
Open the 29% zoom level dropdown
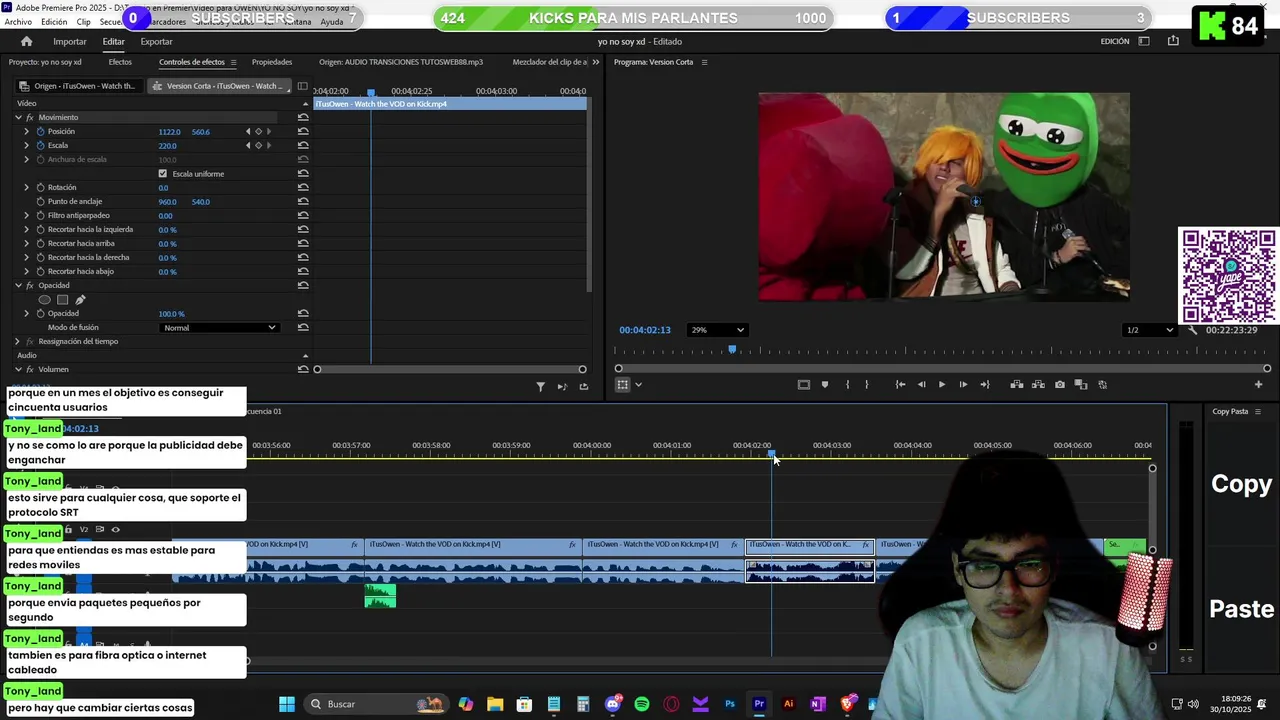click(x=717, y=330)
